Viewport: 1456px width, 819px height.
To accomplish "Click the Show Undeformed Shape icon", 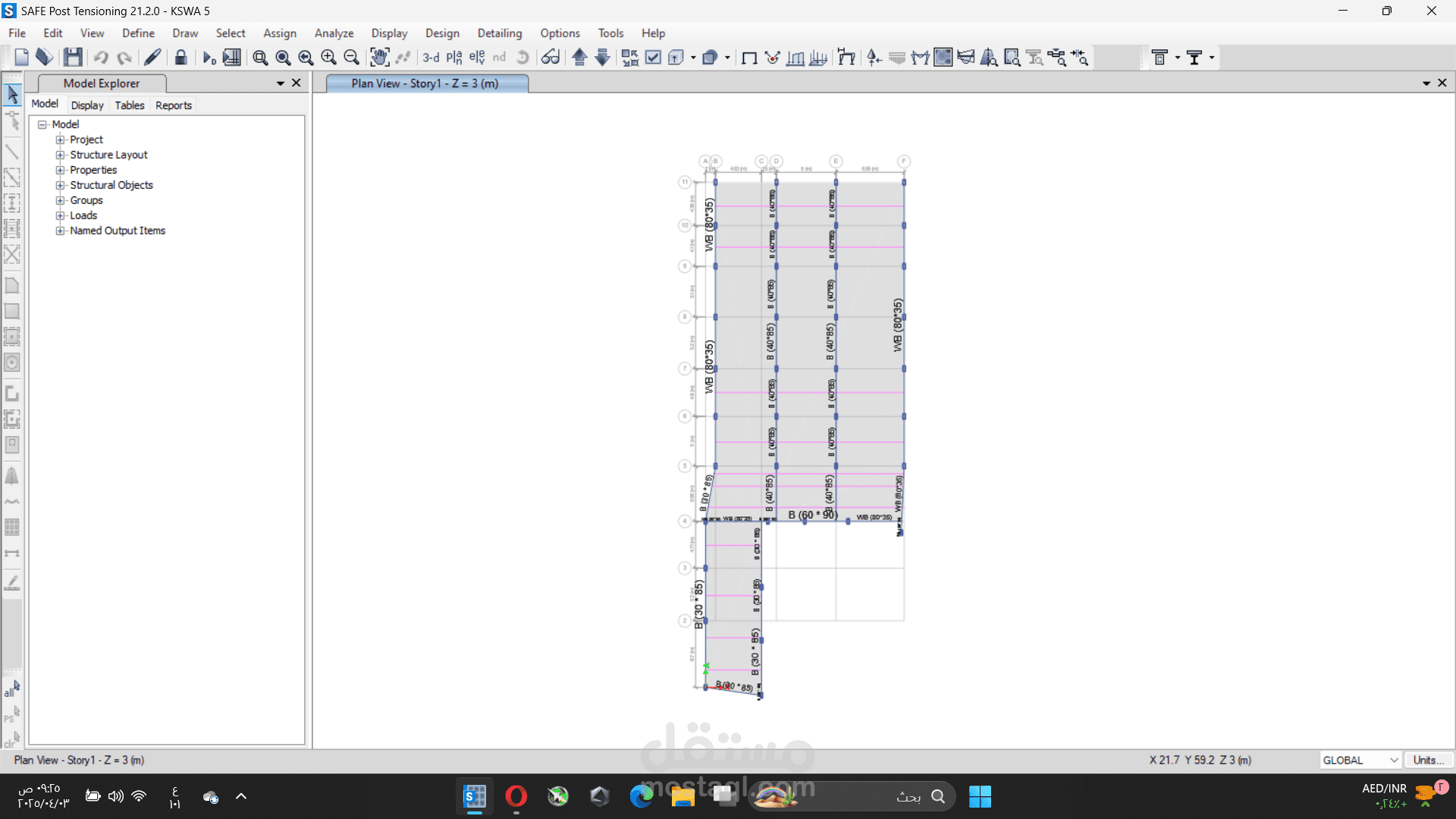I will (749, 58).
